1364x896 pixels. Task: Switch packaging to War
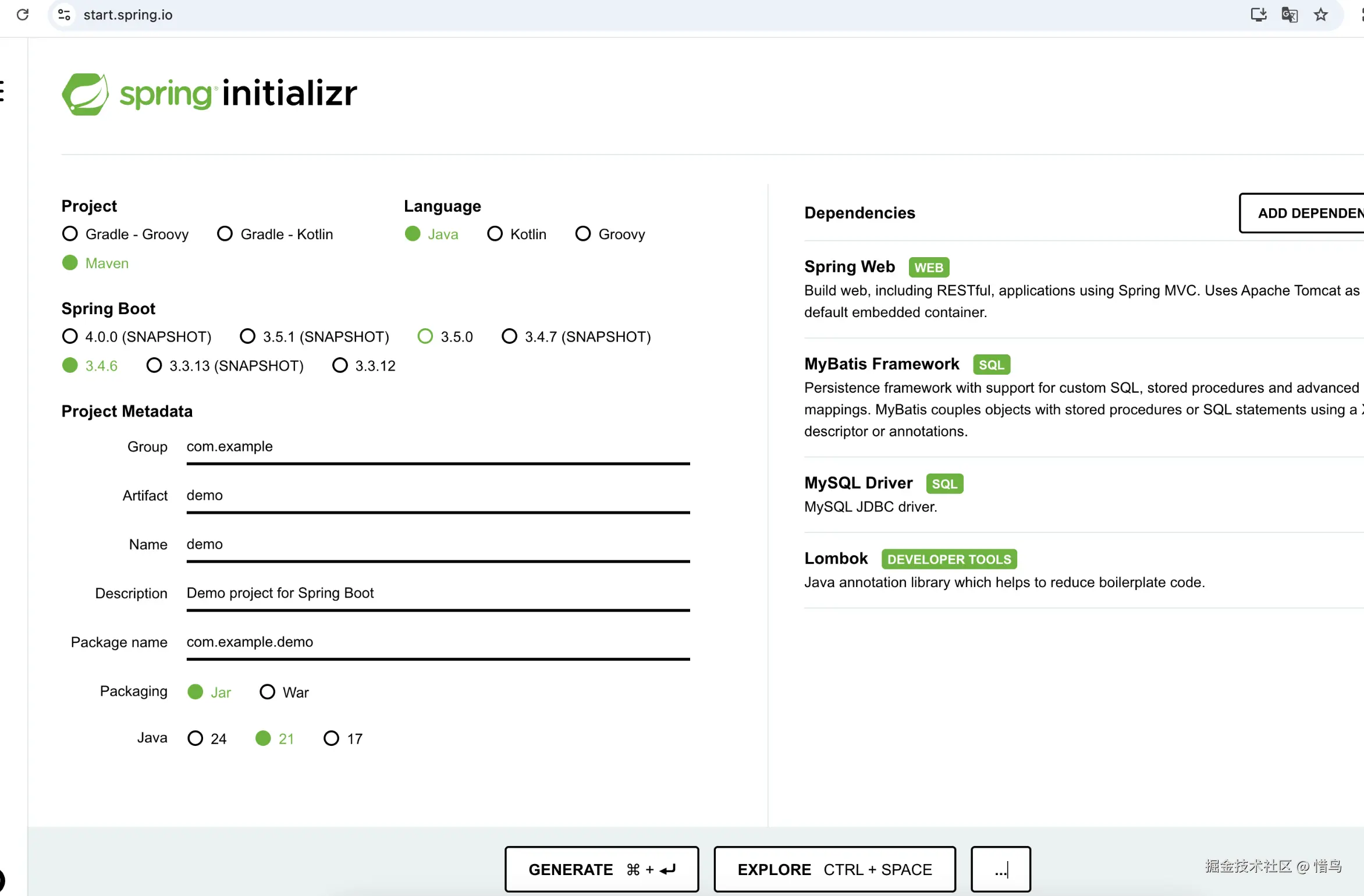(267, 692)
